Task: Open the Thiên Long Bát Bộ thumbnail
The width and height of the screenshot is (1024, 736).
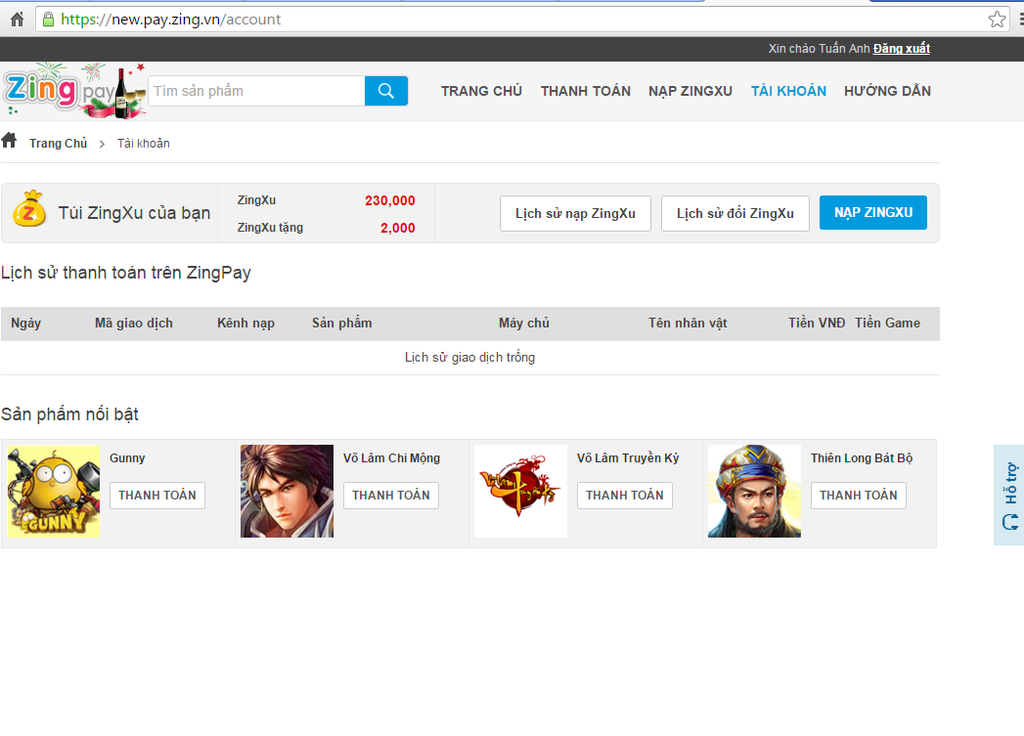Action: click(x=754, y=491)
